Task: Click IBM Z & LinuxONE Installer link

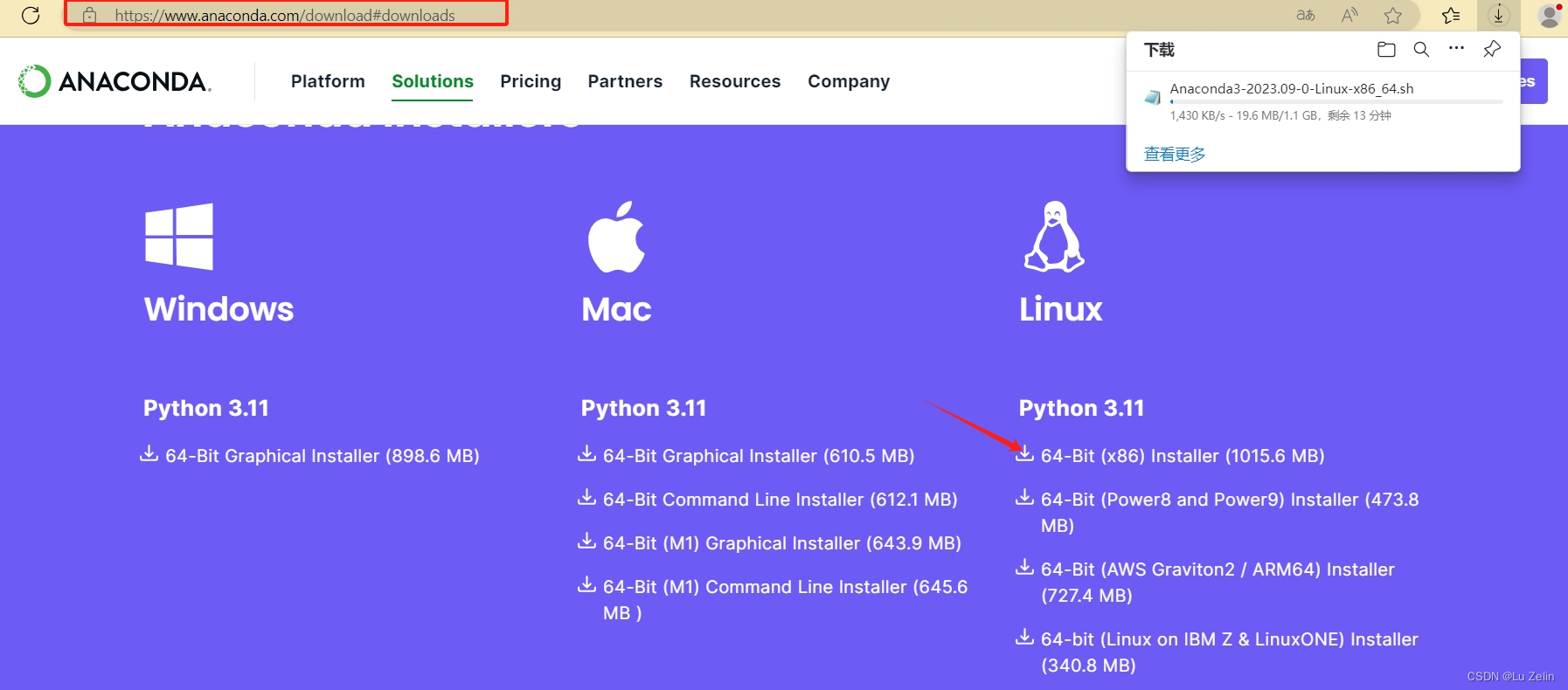Action: [1230, 652]
